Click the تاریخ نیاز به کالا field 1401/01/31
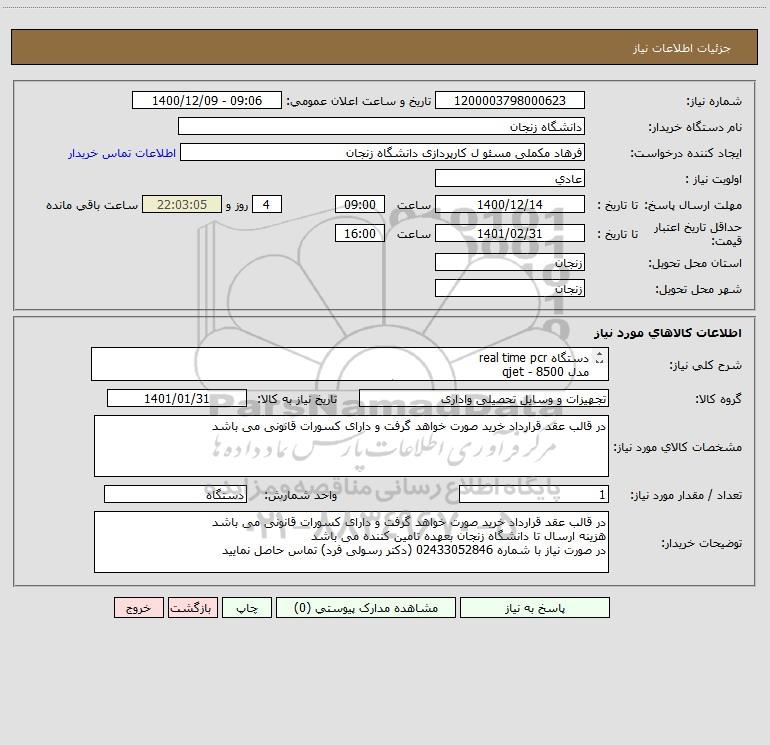Viewport: 770px width, 745px height. pyautogui.click(x=177, y=399)
